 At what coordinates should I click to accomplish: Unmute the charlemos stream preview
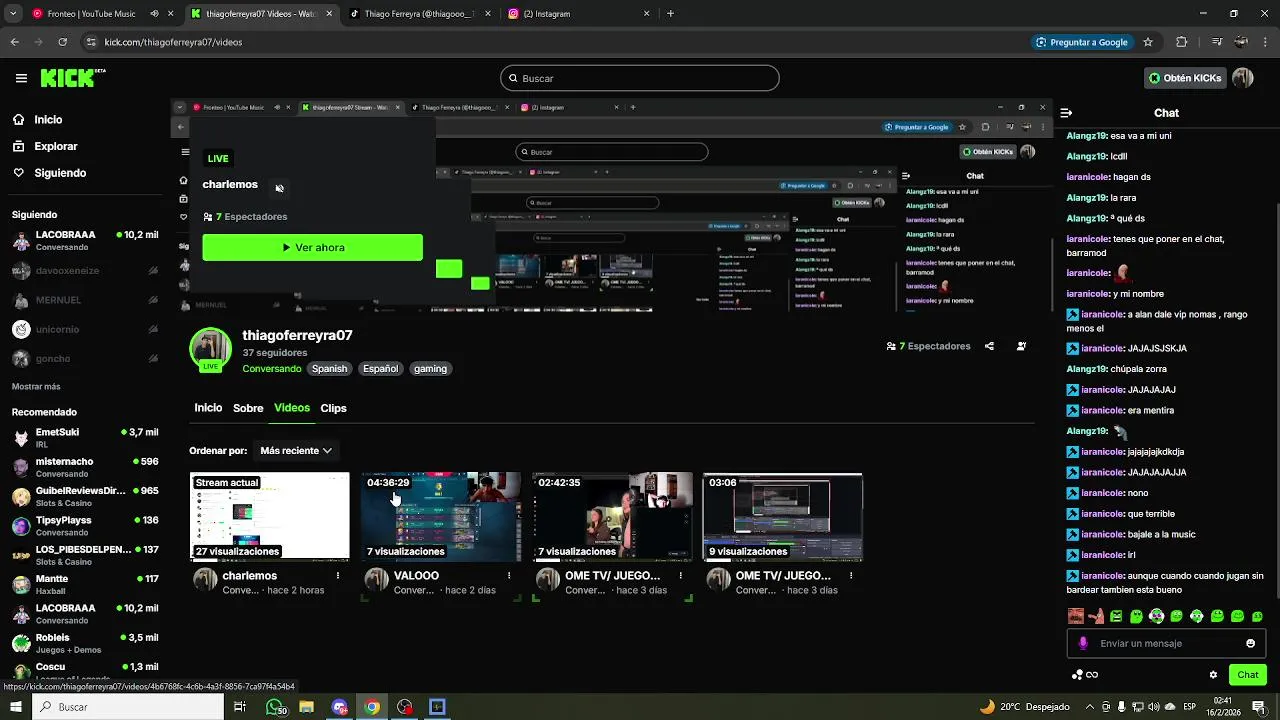(279, 188)
